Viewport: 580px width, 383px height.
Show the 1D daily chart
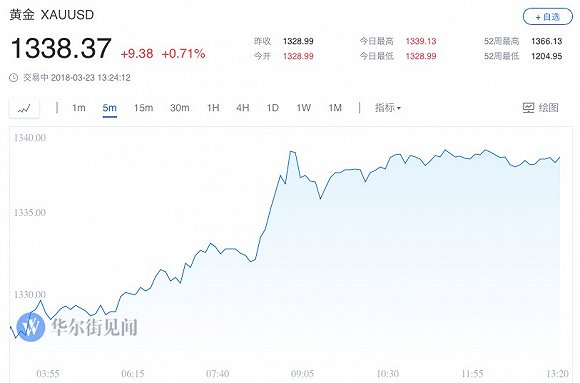tap(273, 108)
